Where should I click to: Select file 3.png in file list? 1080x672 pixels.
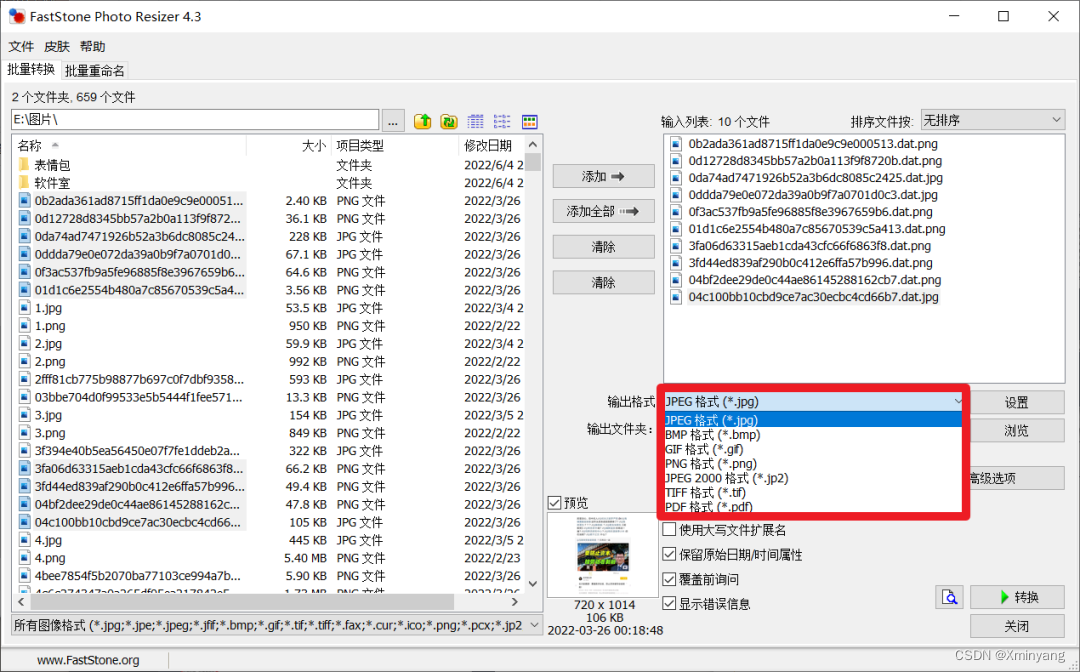click(x=50, y=433)
